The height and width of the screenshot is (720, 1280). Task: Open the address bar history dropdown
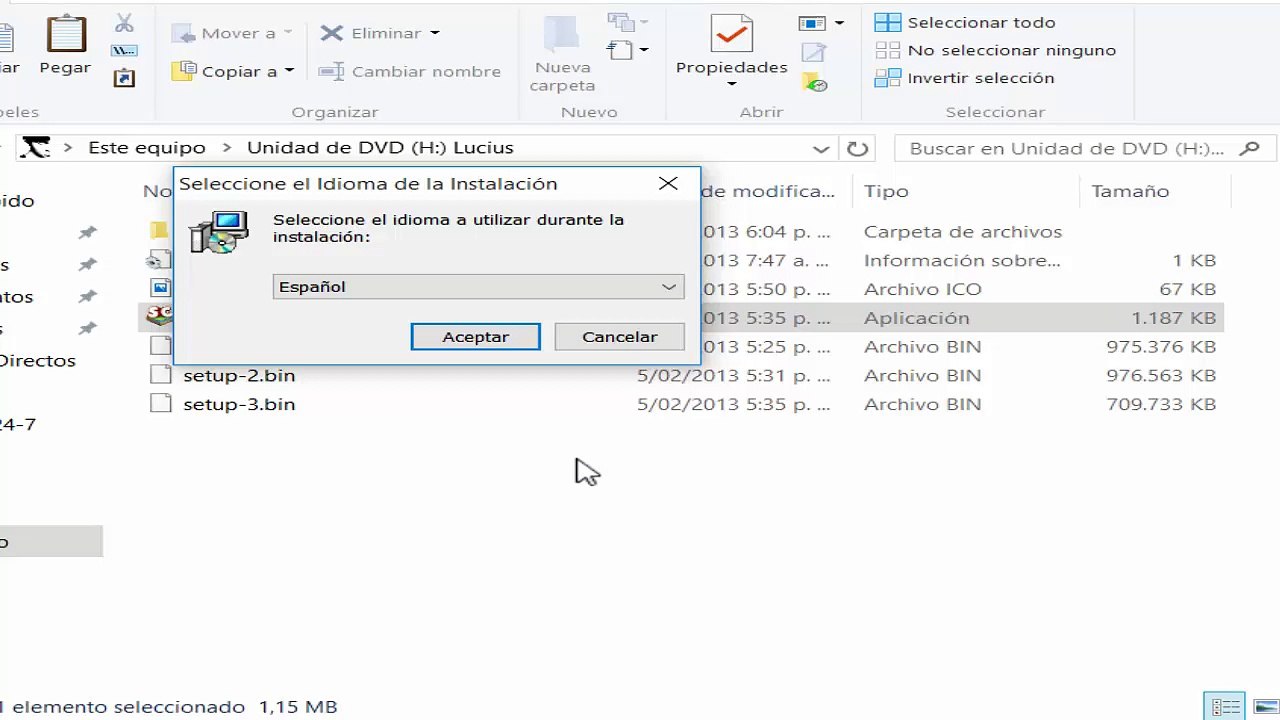[821, 149]
